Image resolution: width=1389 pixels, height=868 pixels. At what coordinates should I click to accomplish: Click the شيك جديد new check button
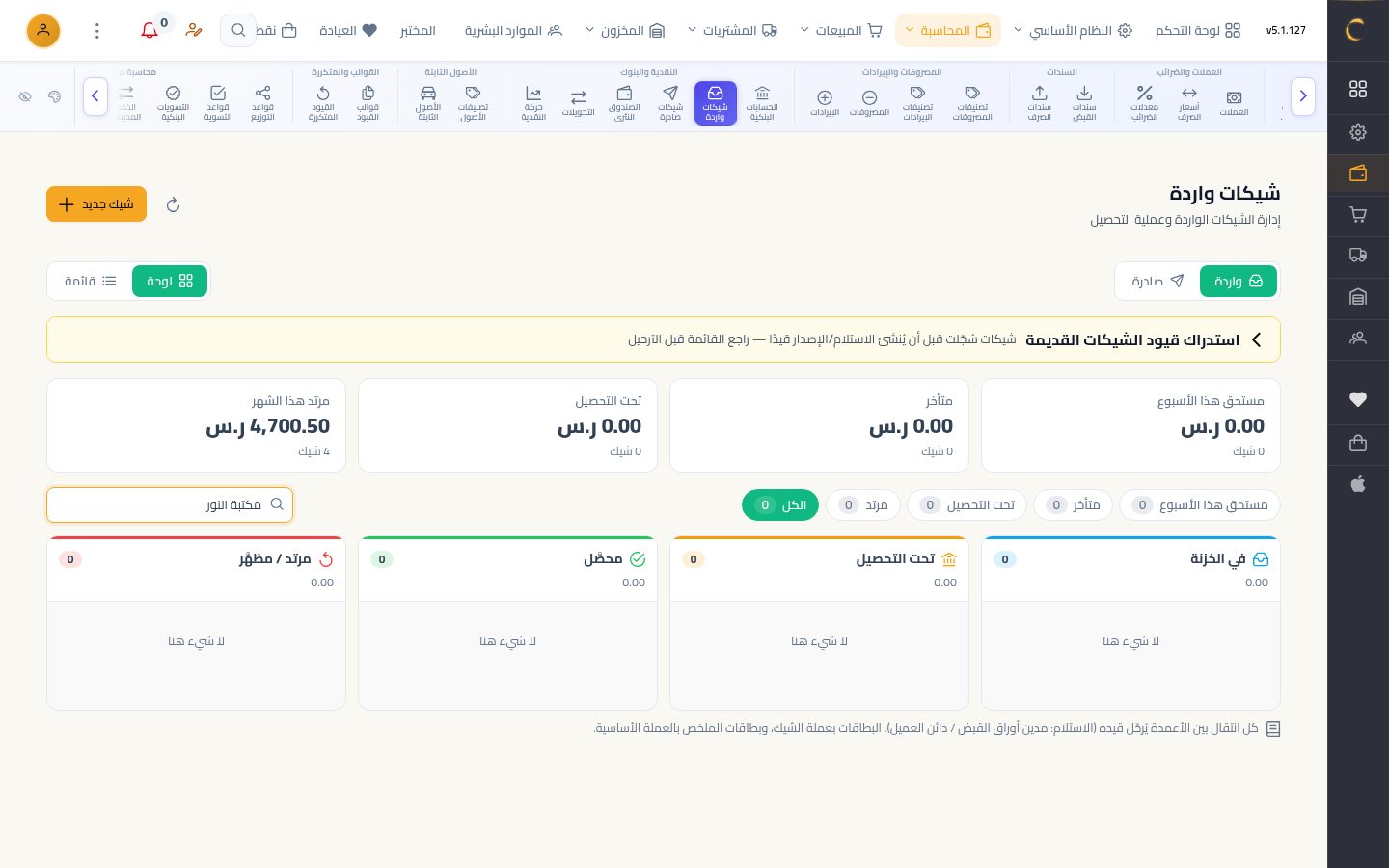[x=96, y=204]
